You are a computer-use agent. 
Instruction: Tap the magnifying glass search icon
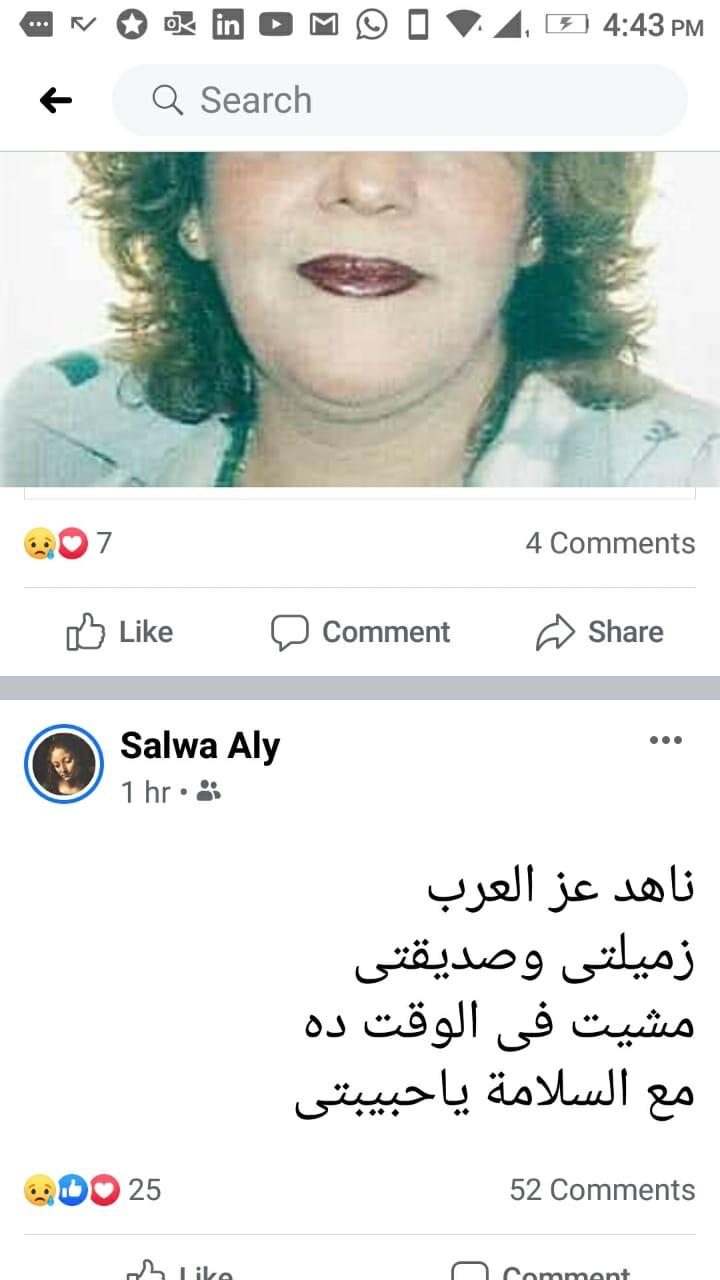[x=167, y=100]
